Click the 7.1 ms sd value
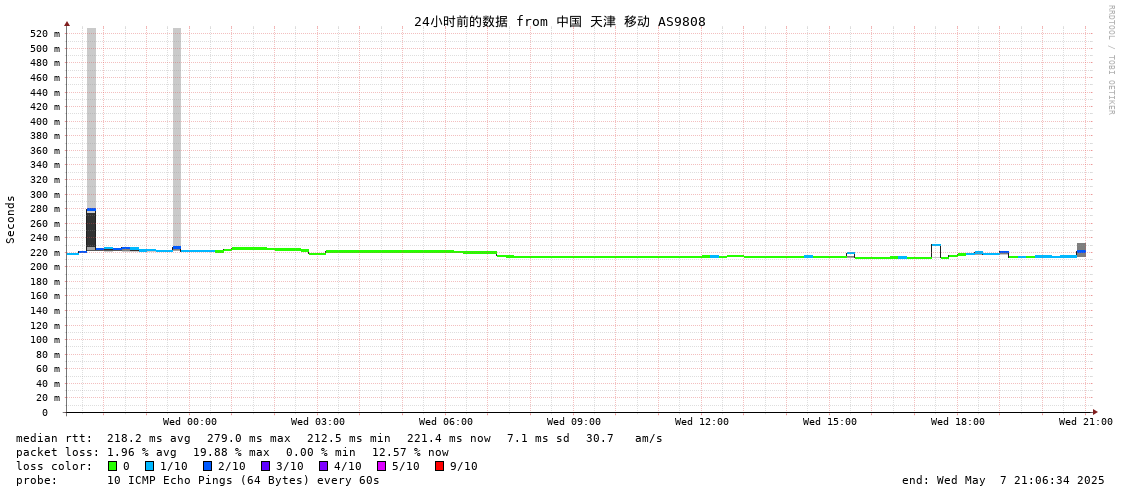This screenshot has width=1121, height=494. click(x=538, y=438)
